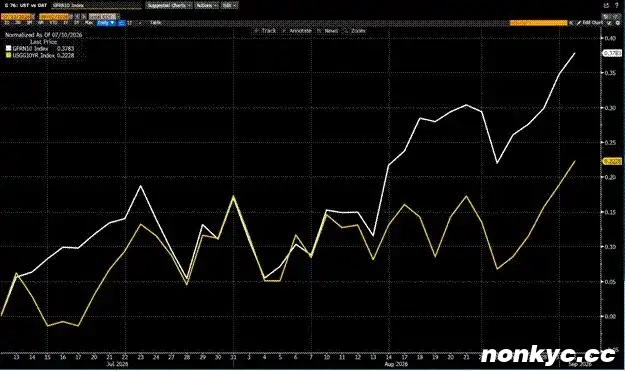The image size is (625, 371).
Task: Open the Edit dropdown menu
Action: pyautogui.click(x=229, y=6)
